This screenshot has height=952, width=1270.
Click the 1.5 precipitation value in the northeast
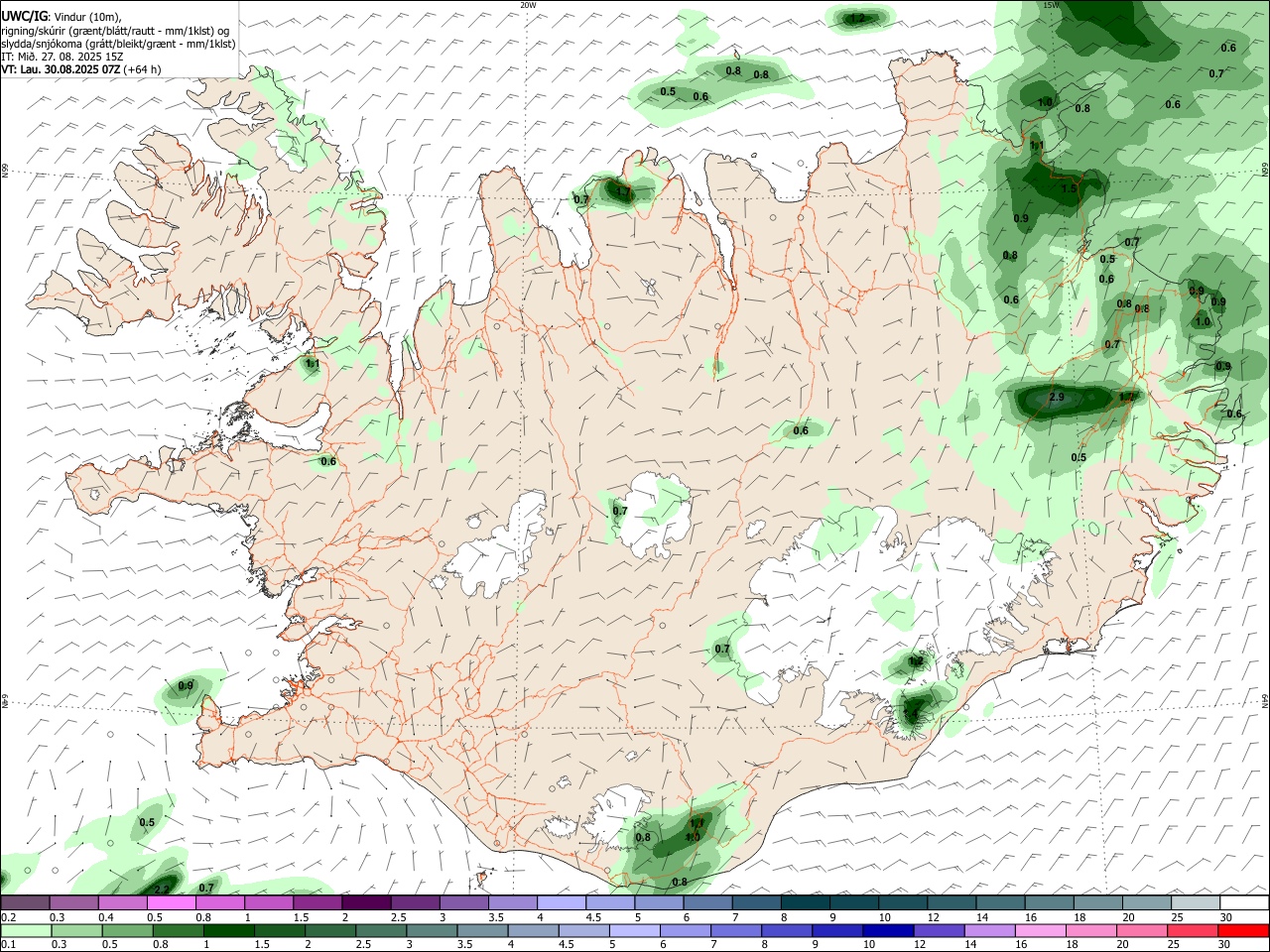coord(1069,187)
